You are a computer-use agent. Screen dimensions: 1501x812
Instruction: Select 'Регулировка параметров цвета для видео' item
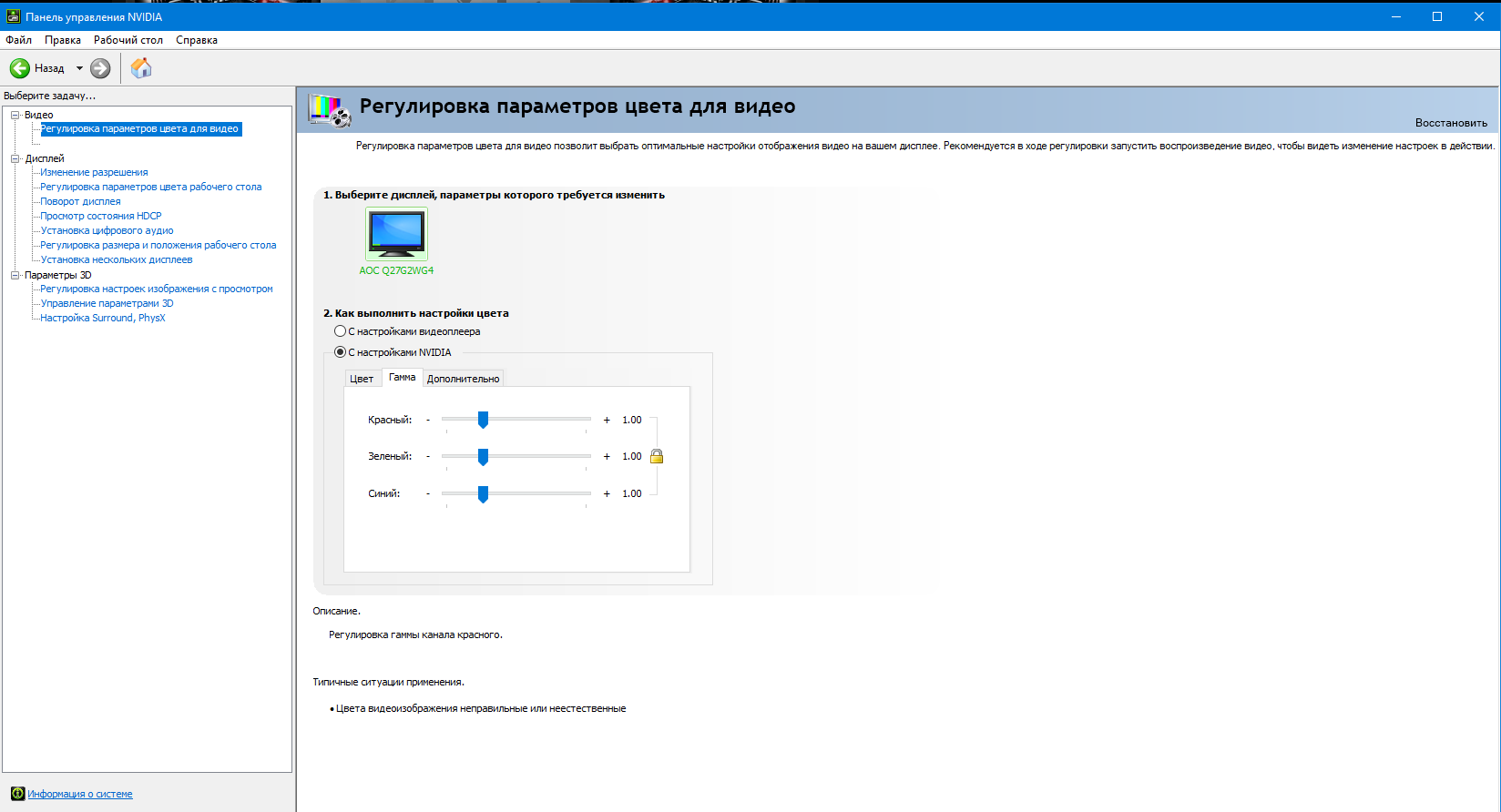coord(141,129)
